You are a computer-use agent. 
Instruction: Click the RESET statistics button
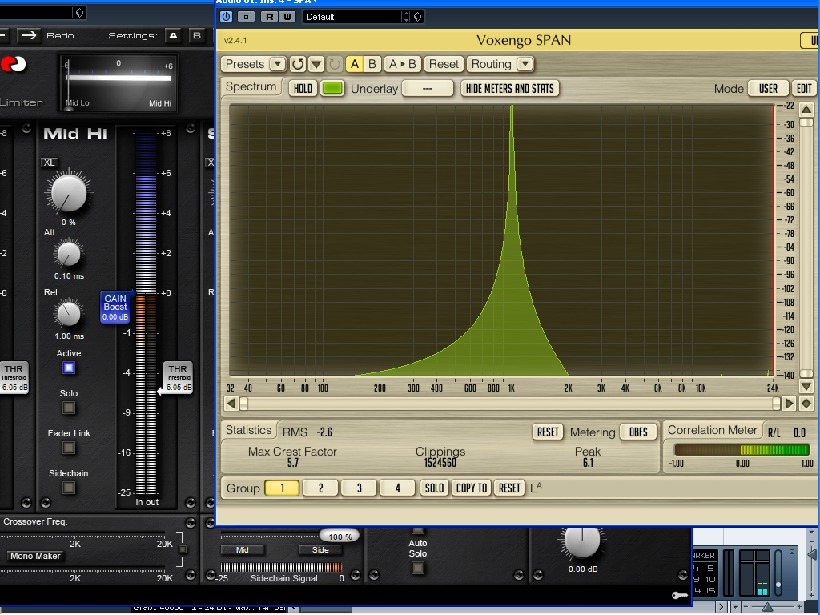click(547, 432)
